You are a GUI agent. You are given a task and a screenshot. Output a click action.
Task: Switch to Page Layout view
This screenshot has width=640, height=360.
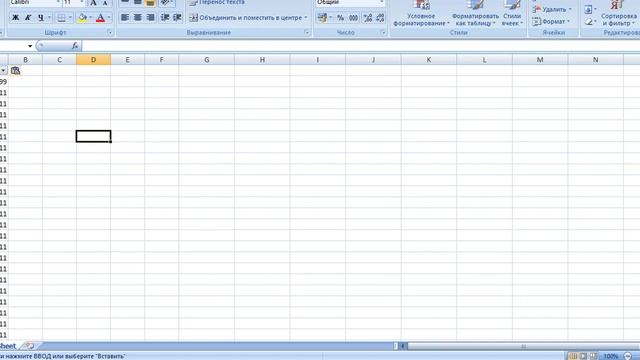point(583,356)
